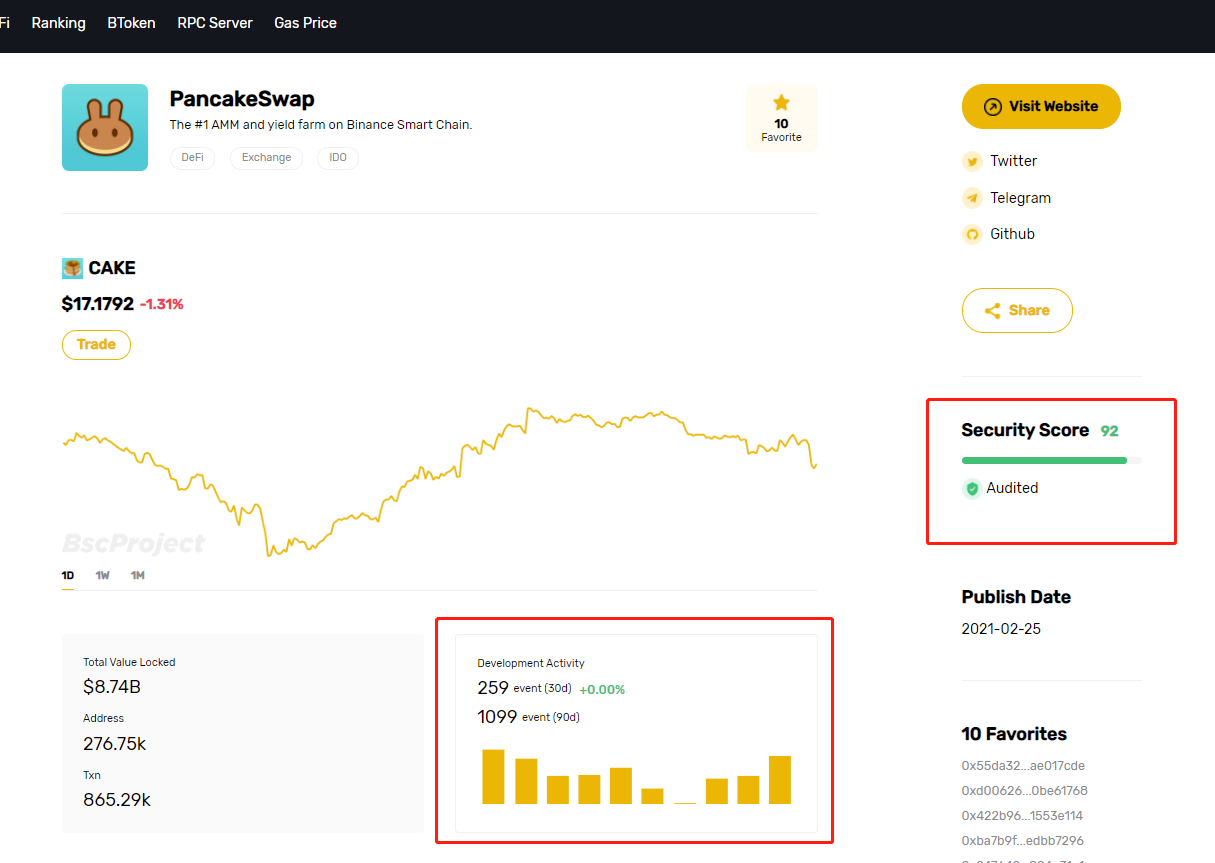Click the $17.1792 price value

tap(97, 304)
